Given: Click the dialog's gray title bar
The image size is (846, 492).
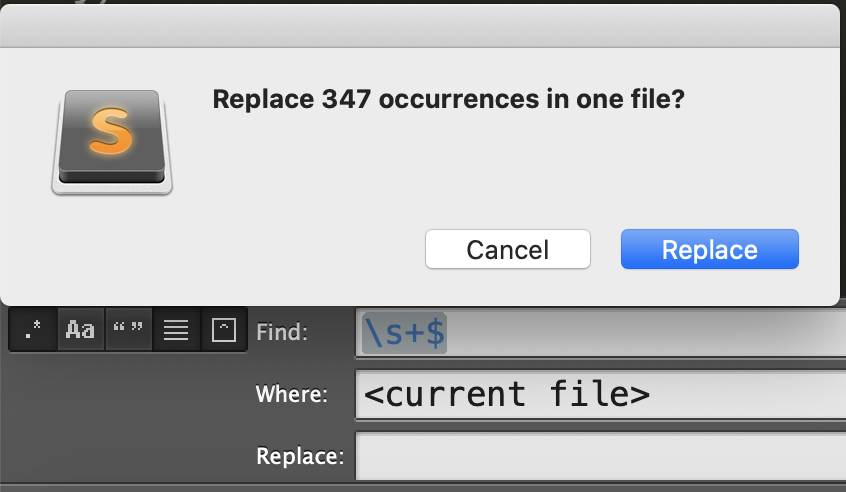Looking at the screenshot, I should point(420,26).
